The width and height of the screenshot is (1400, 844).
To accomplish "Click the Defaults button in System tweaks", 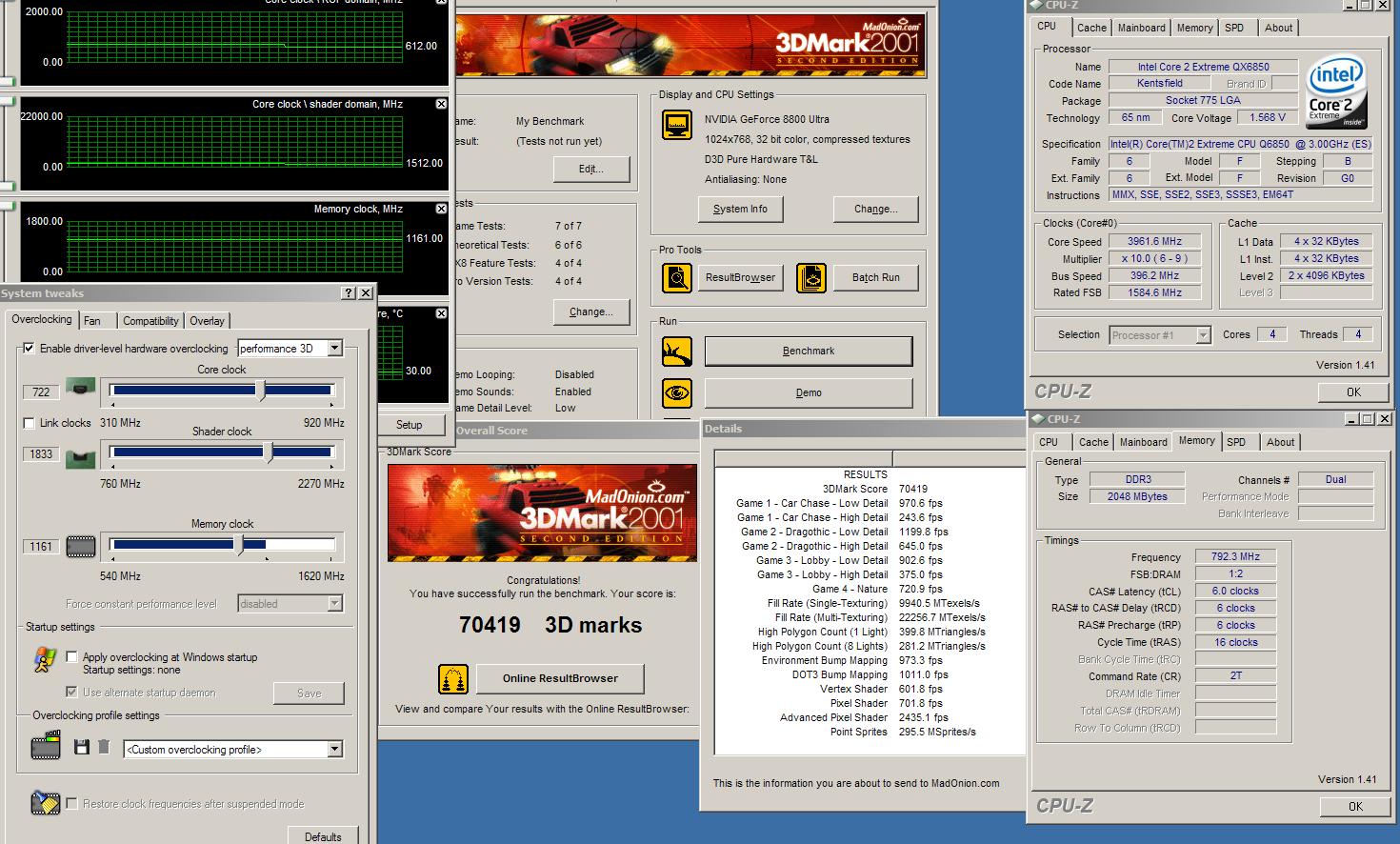I will [x=323, y=835].
